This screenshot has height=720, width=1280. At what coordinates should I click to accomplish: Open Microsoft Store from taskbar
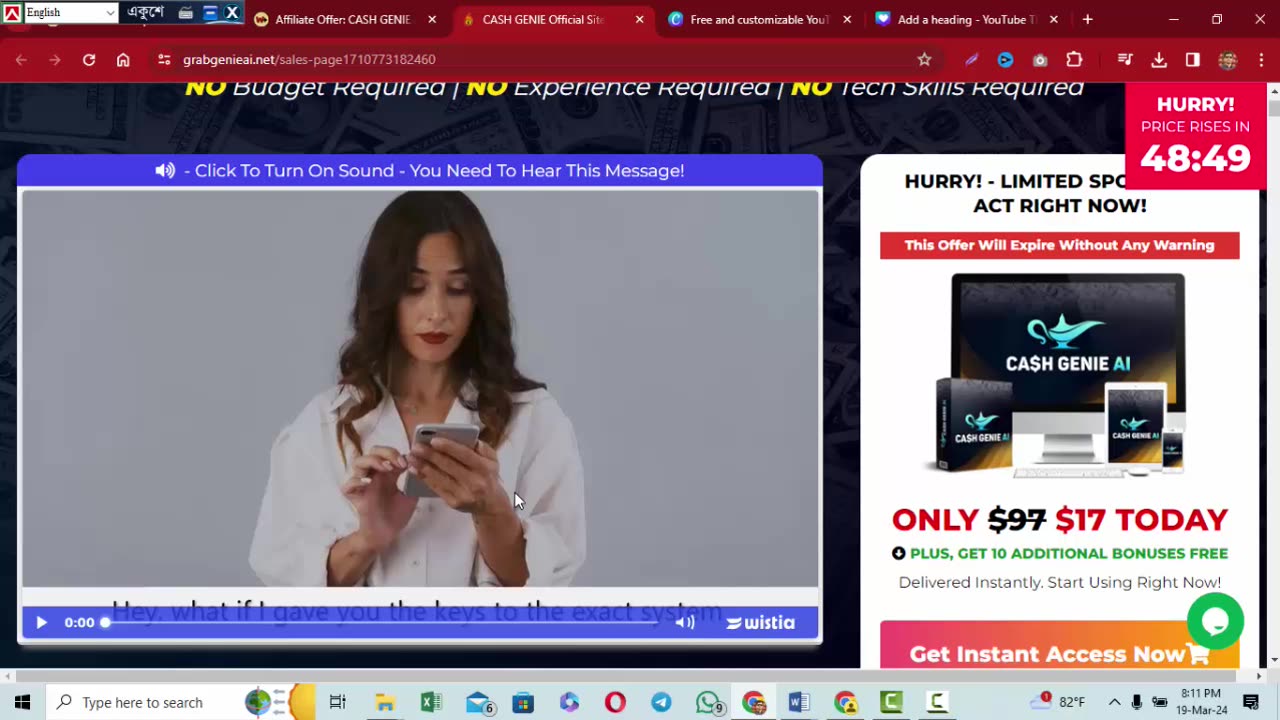click(x=523, y=702)
